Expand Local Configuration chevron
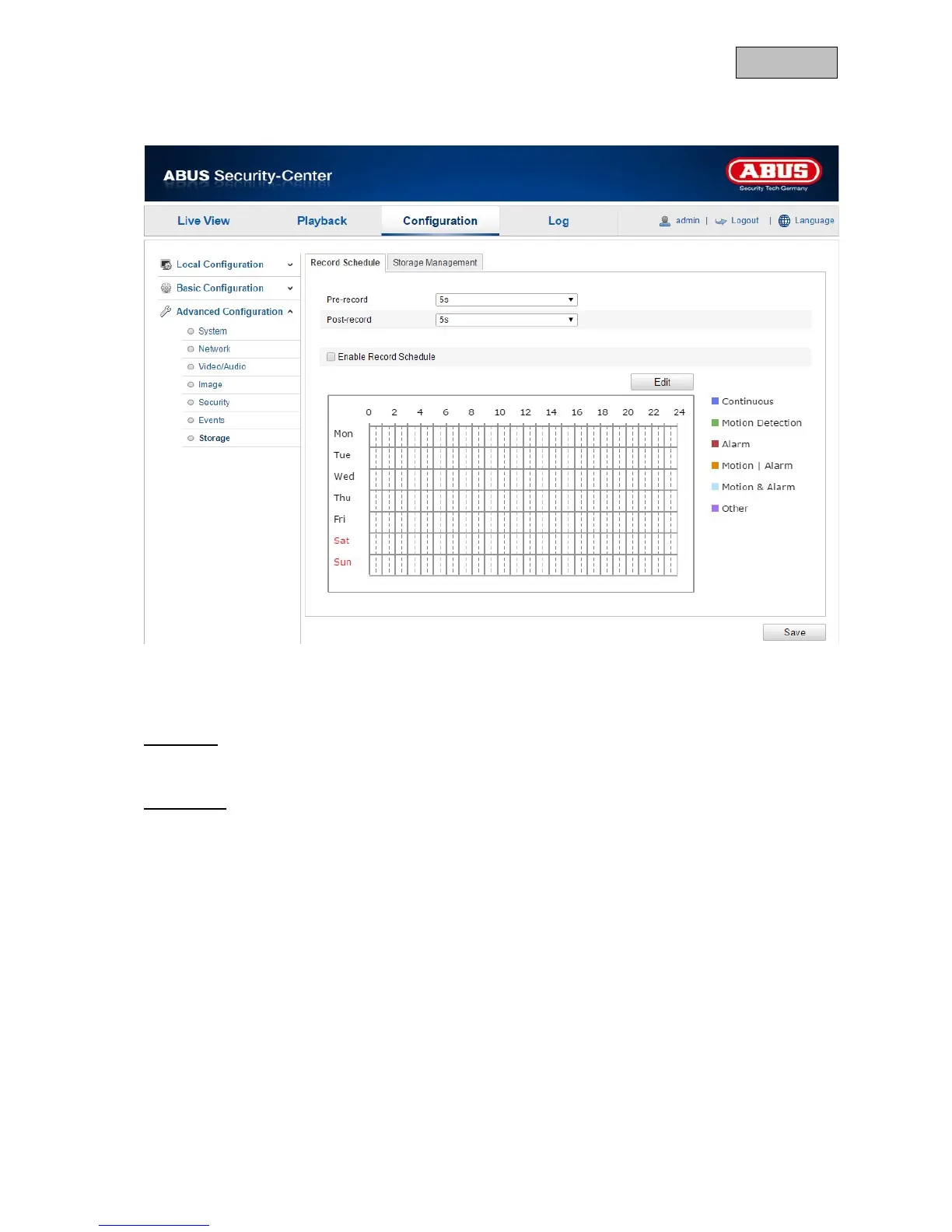This screenshot has height=1232, width=952. pyautogui.click(x=290, y=265)
